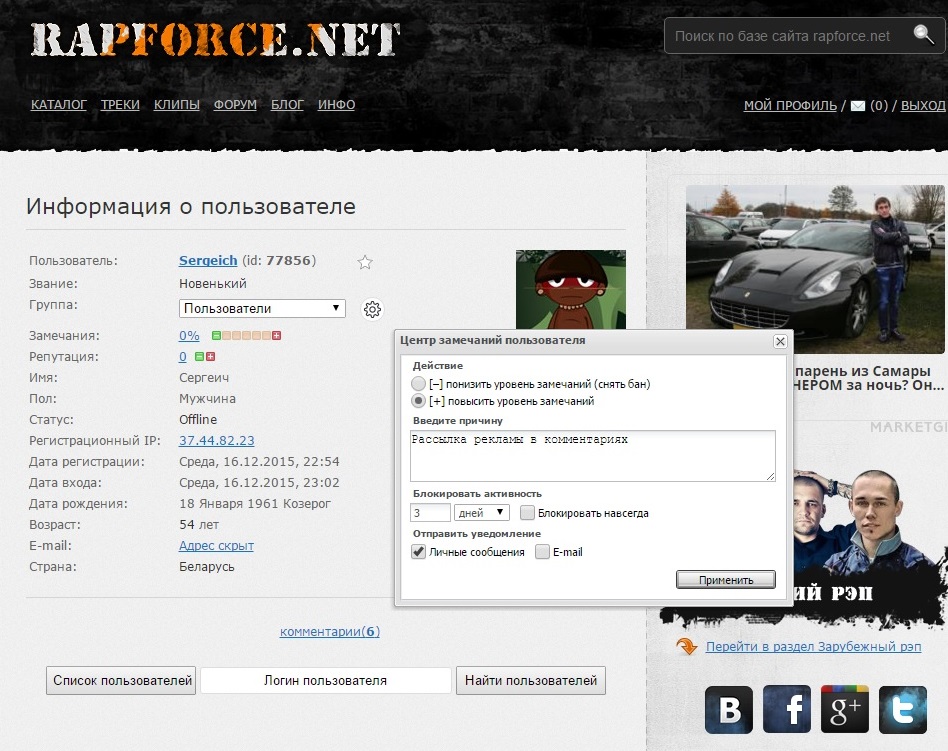This screenshot has width=948, height=751.
Task: Open комментарии(6) link
Action: pos(330,632)
